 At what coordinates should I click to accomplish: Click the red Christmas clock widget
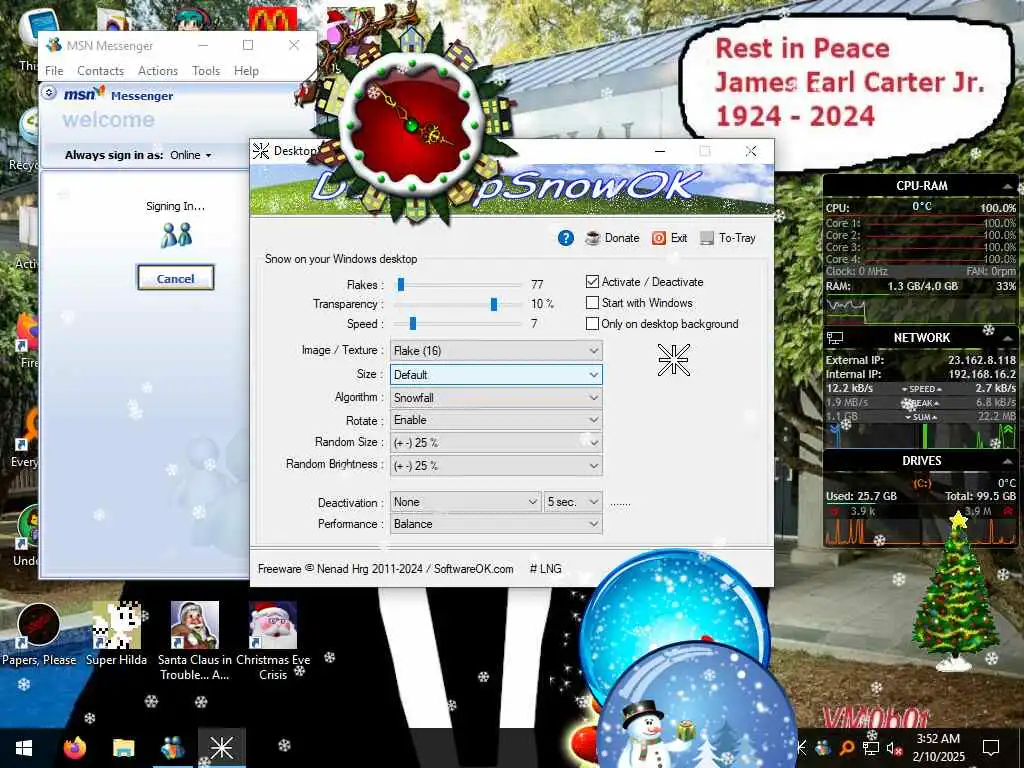tap(411, 124)
